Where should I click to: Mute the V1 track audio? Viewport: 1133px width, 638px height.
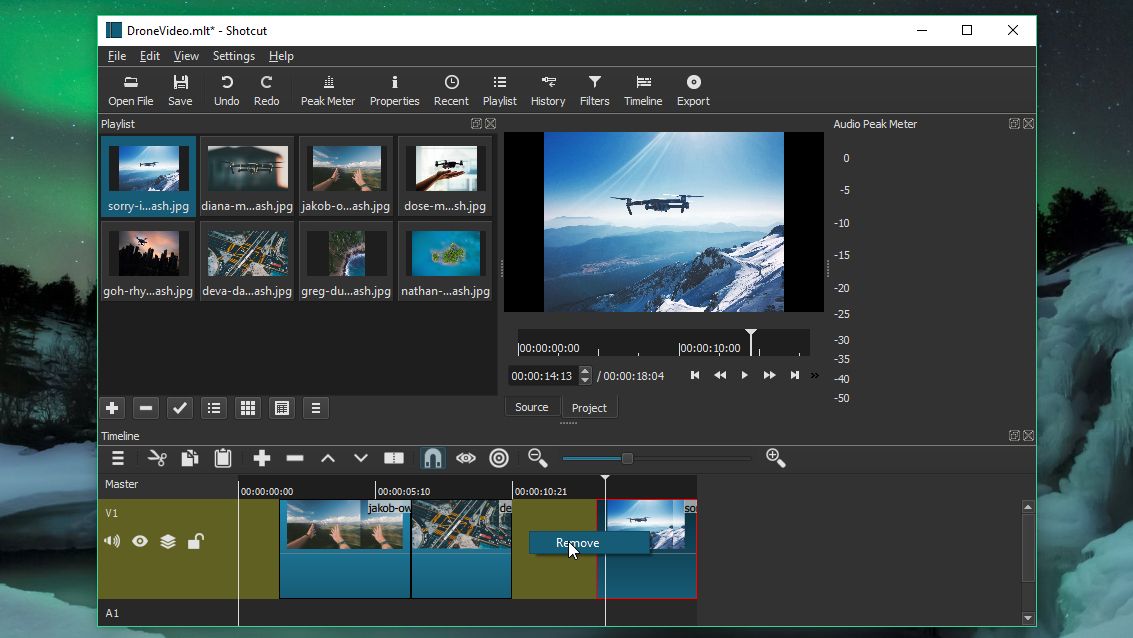coord(111,541)
